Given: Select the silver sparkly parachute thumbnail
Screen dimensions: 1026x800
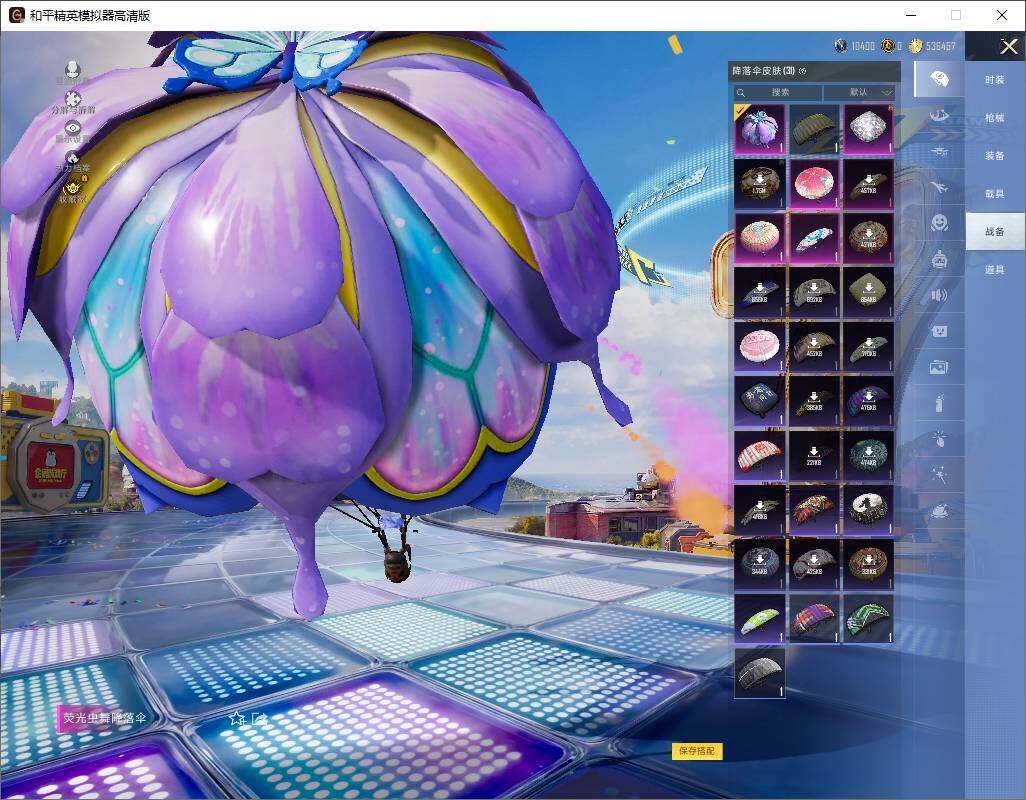Looking at the screenshot, I should (x=868, y=130).
